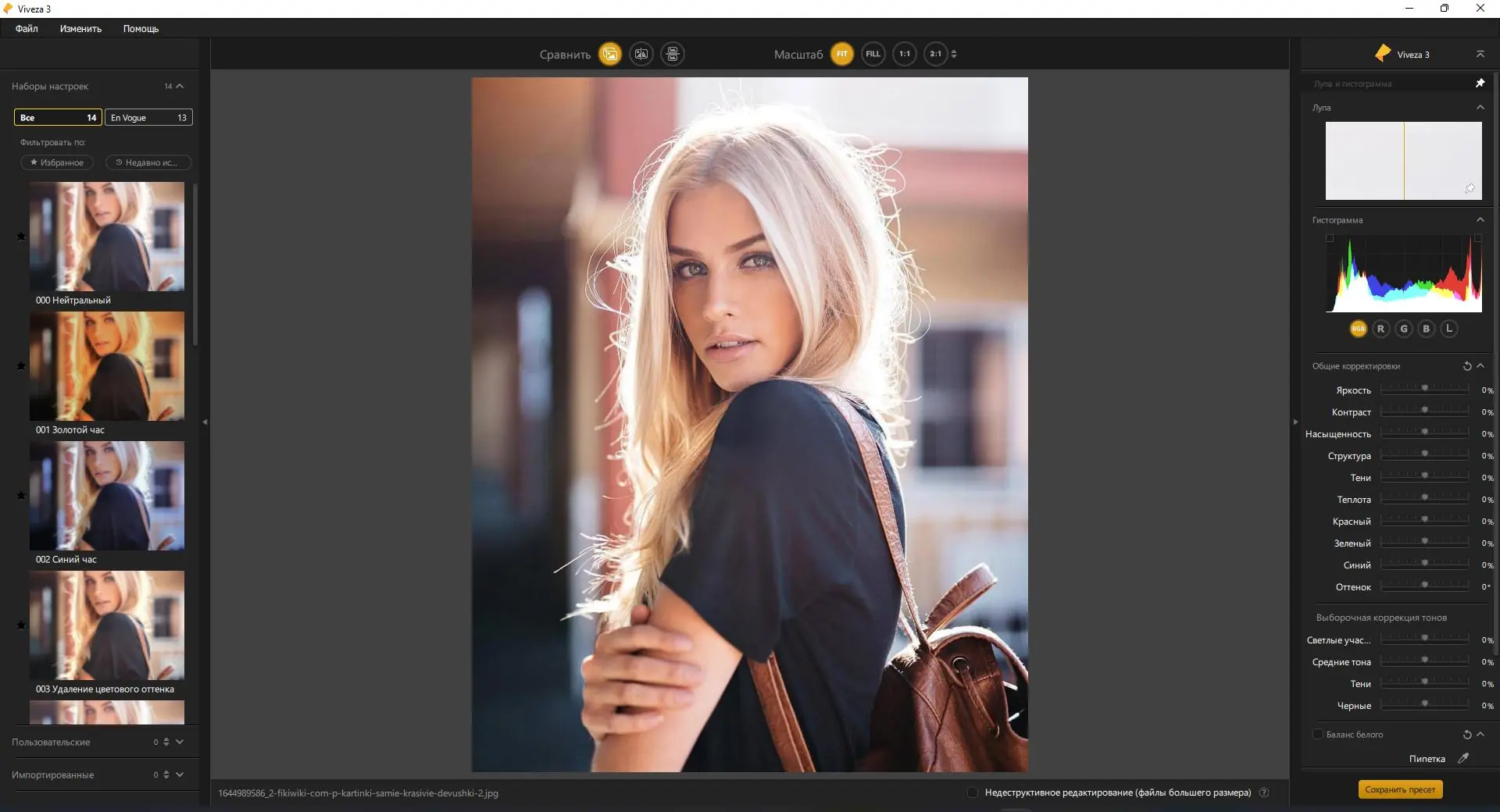Open sort arrows for Пользовательские presets
The width and height of the screenshot is (1500, 812).
pyautogui.click(x=166, y=742)
